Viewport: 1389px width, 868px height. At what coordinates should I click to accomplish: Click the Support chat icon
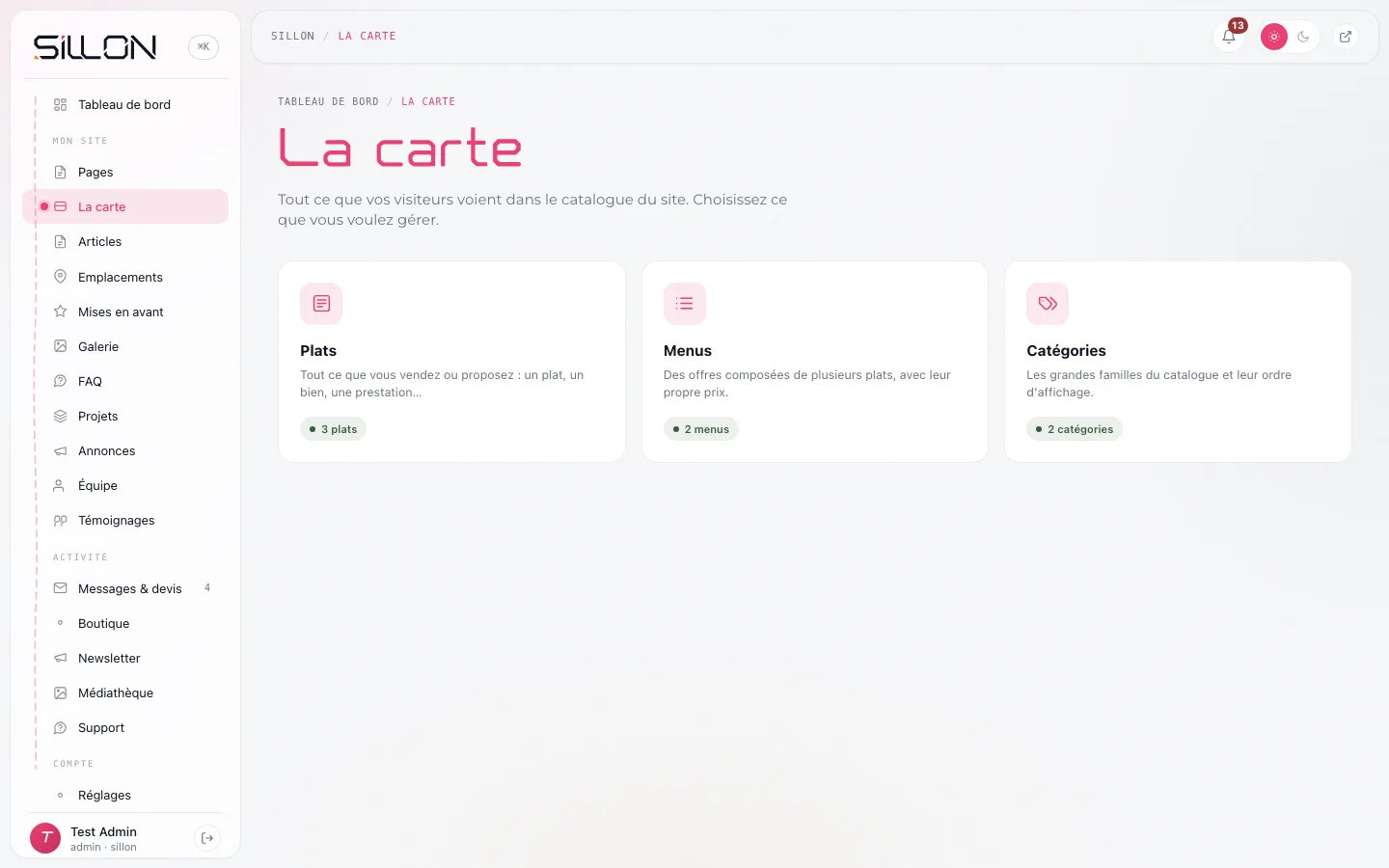click(60, 727)
